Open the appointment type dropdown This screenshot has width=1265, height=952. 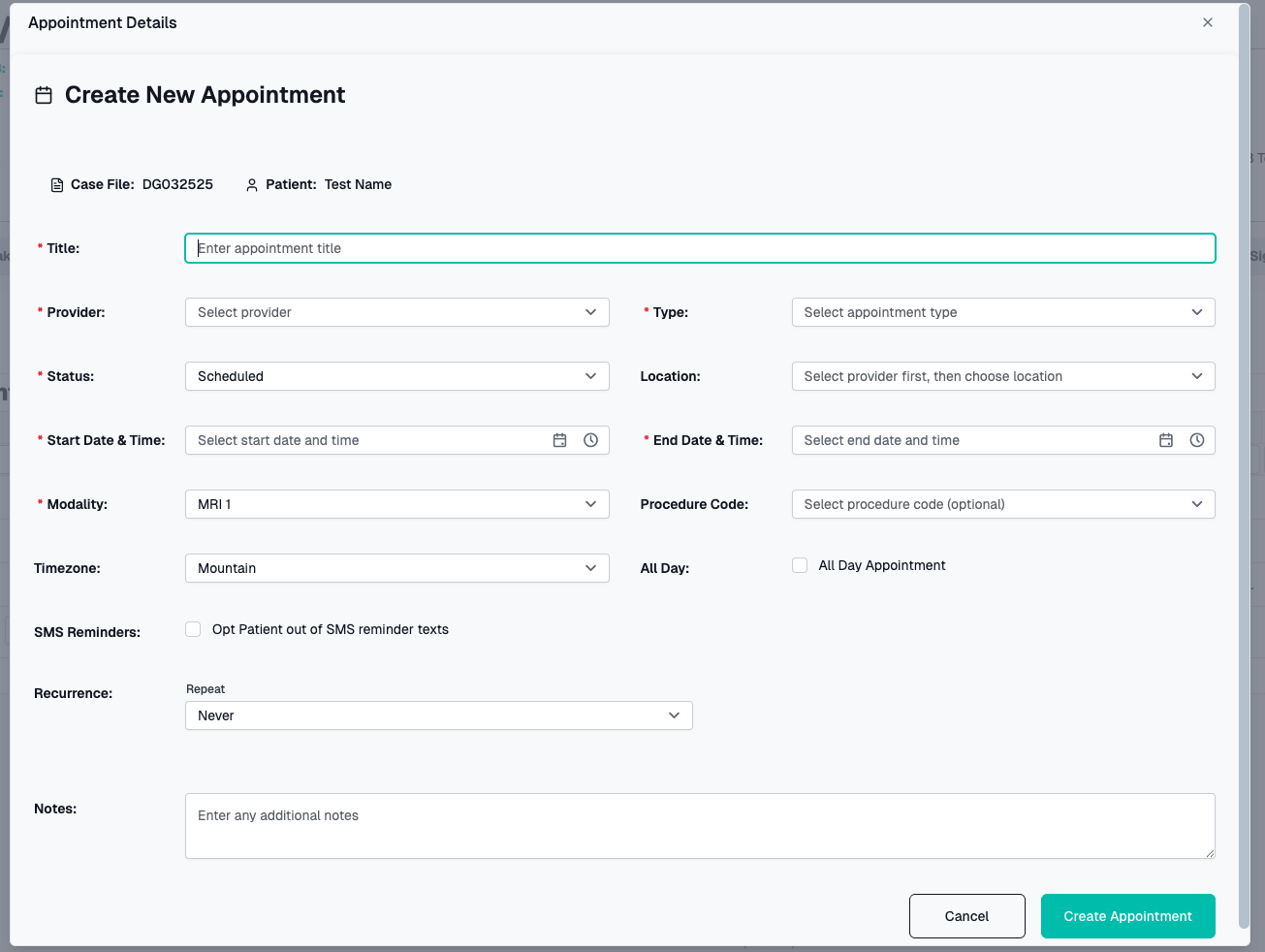pos(1002,311)
